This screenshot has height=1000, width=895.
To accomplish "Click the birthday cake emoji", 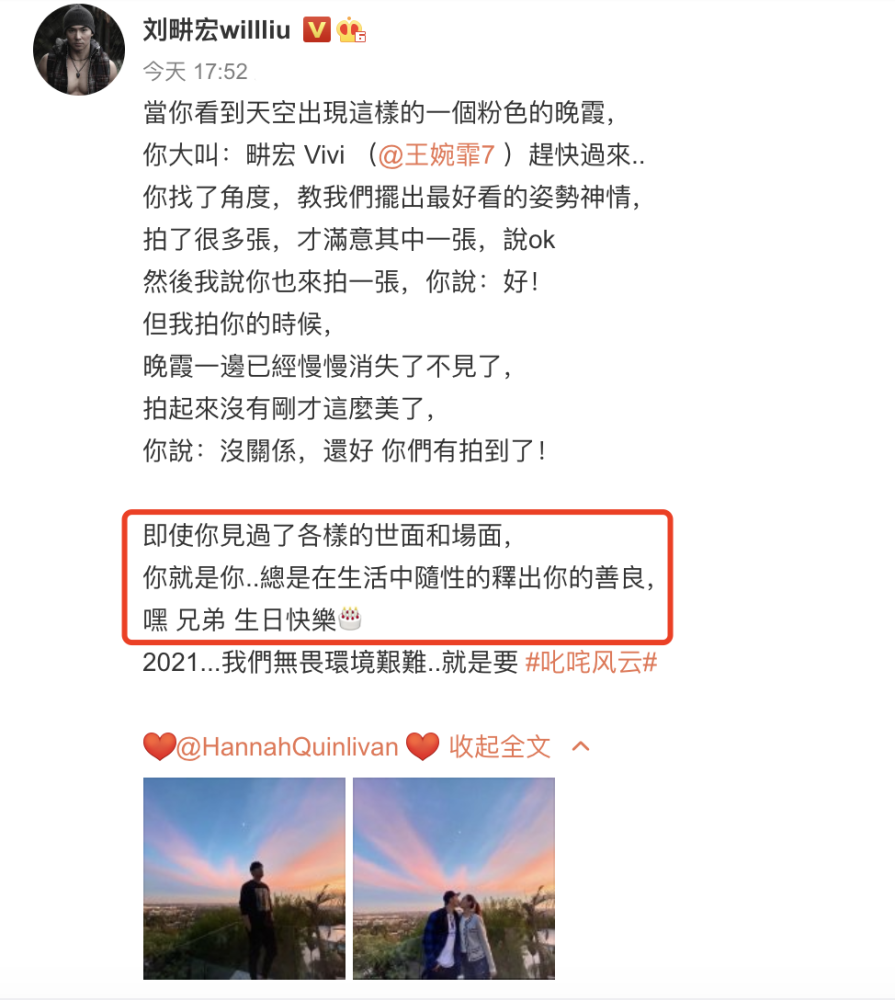I will (350, 619).
